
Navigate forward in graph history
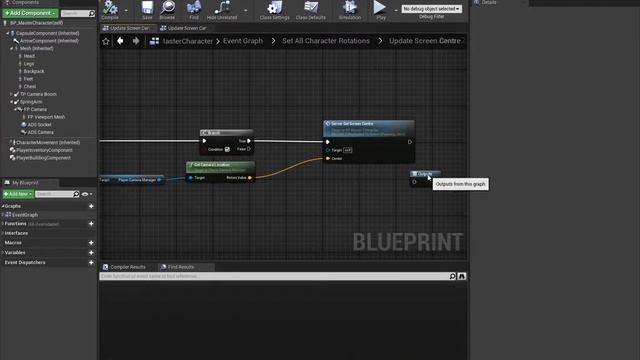click(136, 41)
